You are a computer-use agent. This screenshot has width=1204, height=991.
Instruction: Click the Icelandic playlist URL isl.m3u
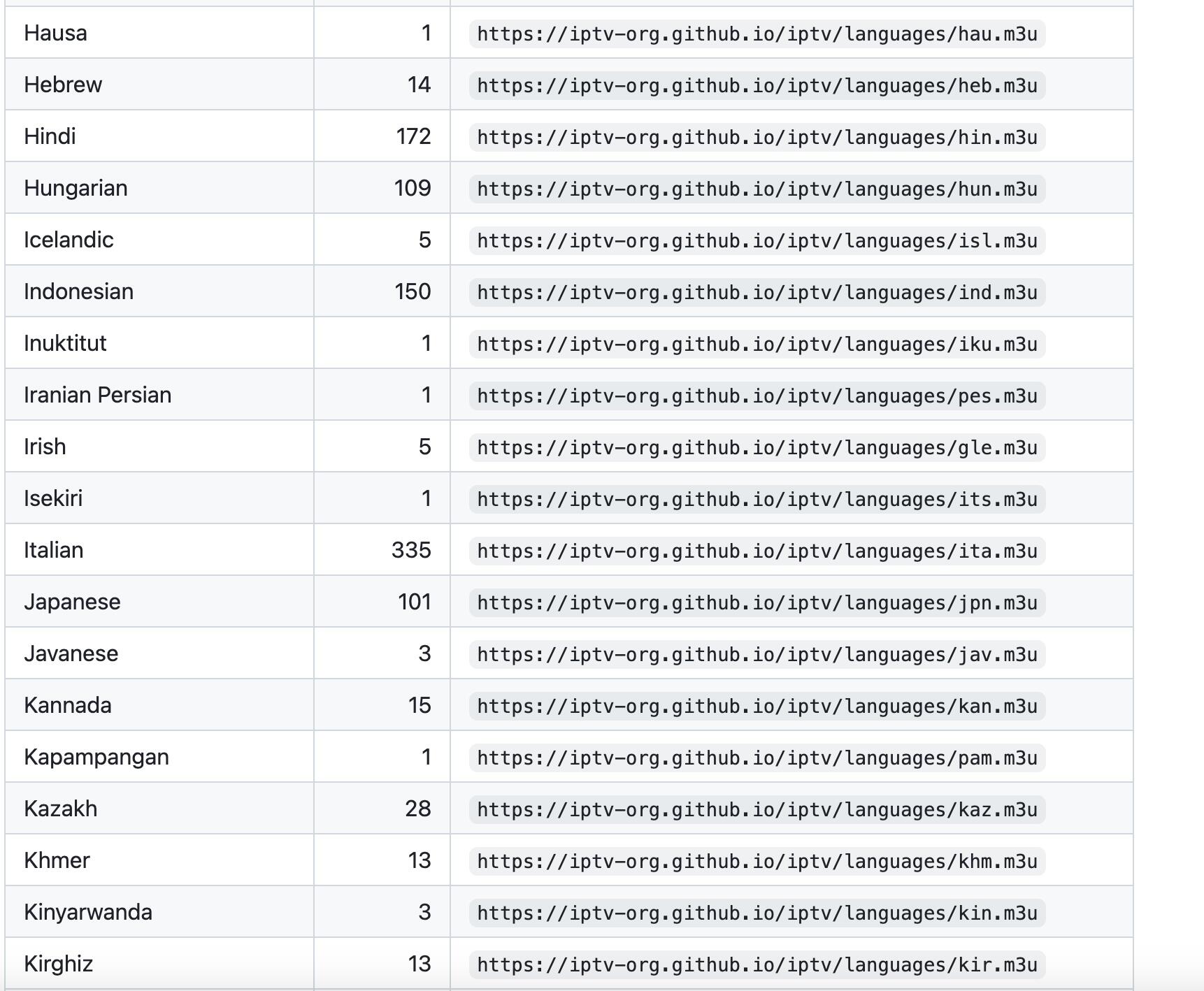pos(757,240)
